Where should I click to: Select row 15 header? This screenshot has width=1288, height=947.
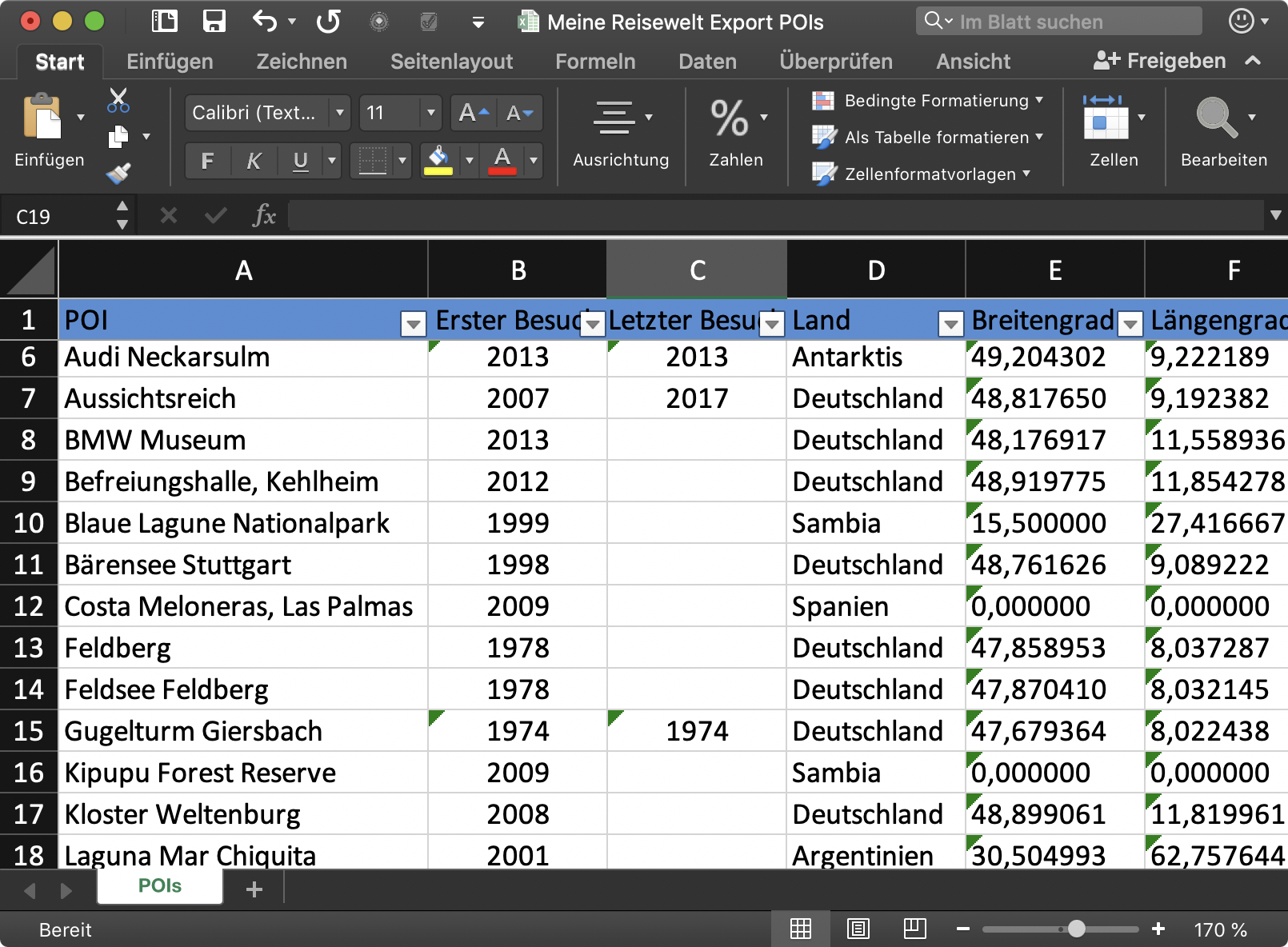[29, 731]
